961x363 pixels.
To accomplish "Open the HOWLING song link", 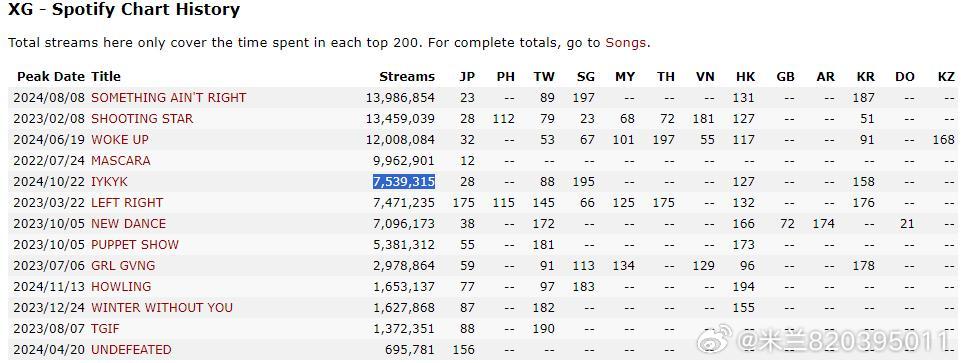I will point(121,286).
